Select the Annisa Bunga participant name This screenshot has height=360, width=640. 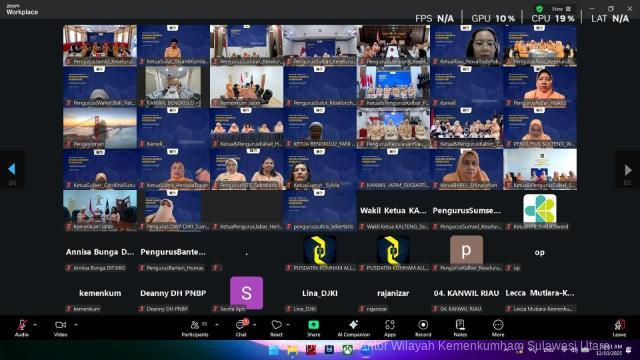(100, 252)
